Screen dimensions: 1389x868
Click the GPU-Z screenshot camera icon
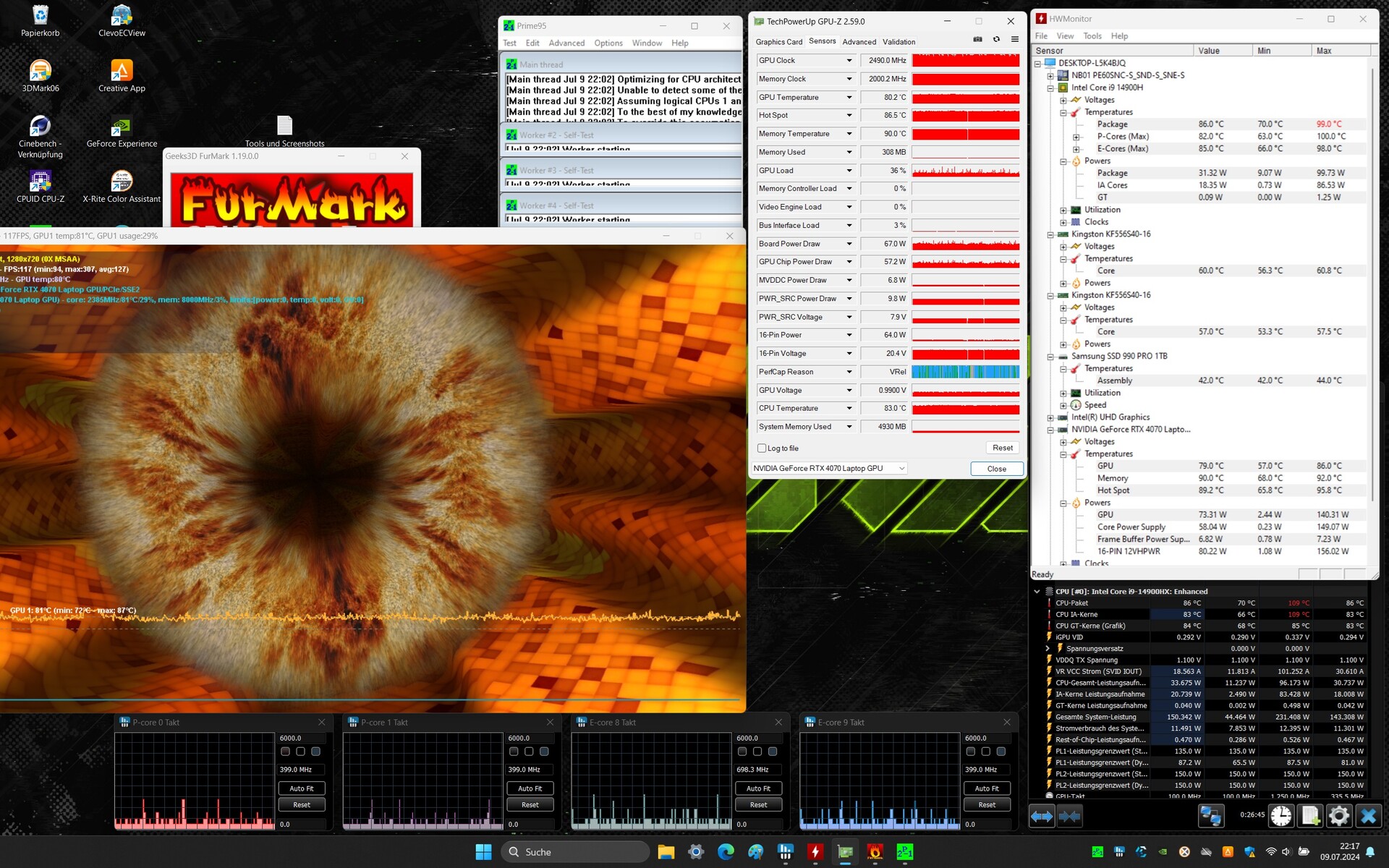[x=977, y=40]
